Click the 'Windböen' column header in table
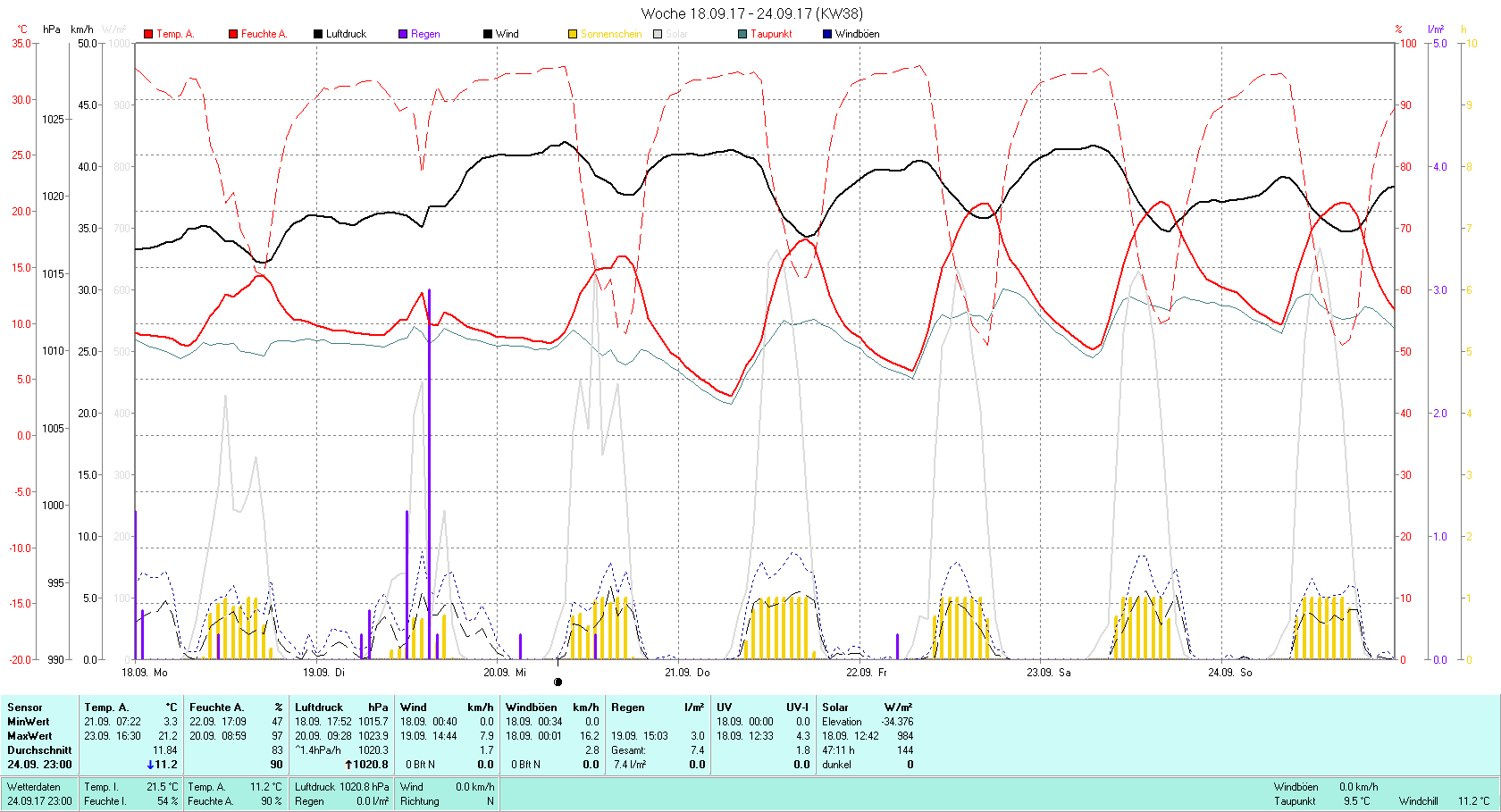 point(532,707)
